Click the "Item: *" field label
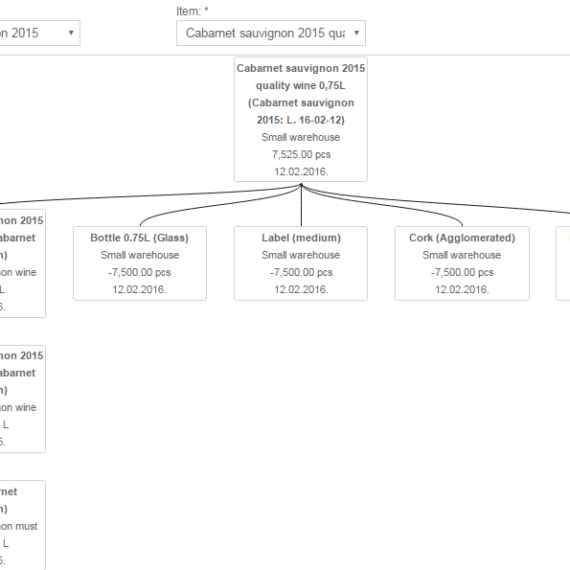570x570 pixels. [192, 11]
